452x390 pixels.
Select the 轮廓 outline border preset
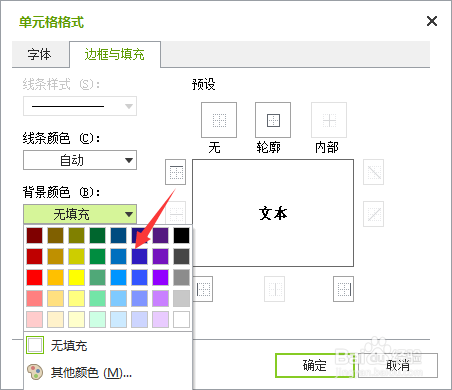pos(273,120)
